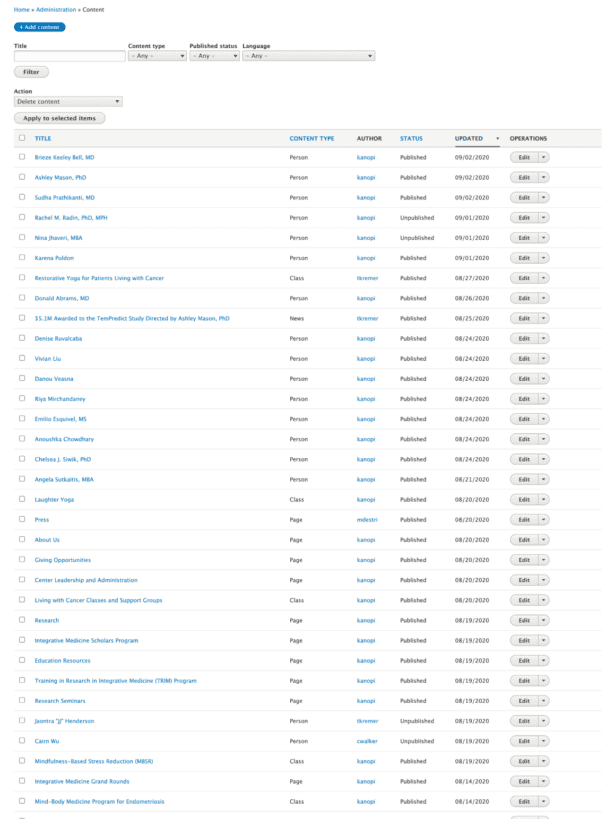The width and height of the screenshot is (615, 819).
Task: Sort the table by Status column
Action: point(411,138)
